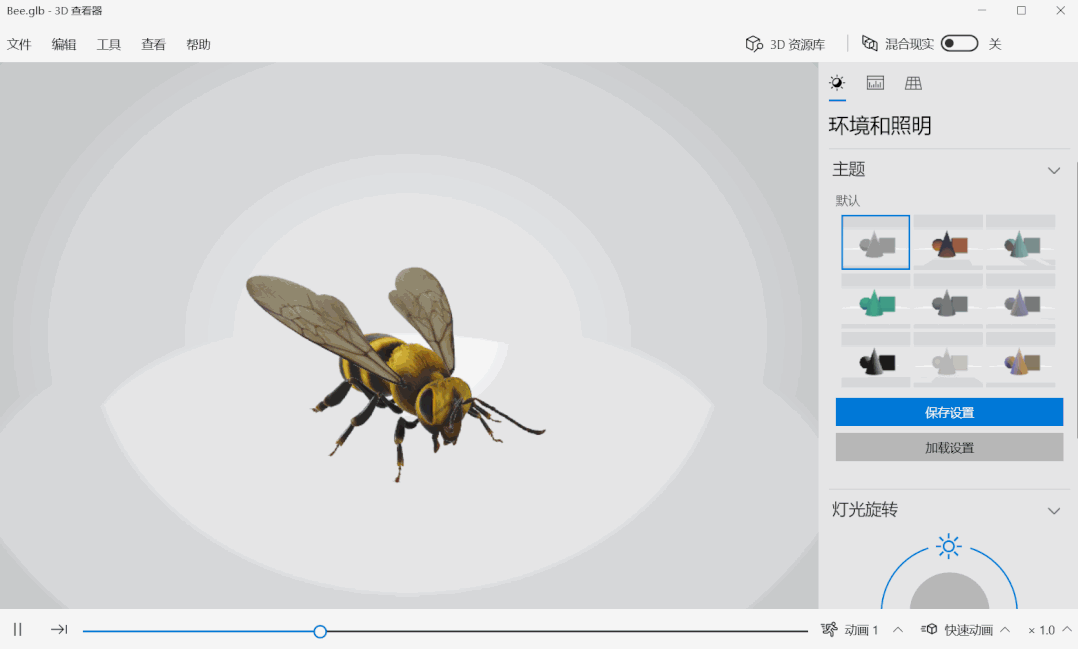The image size is (1078, 649).
Task: Click the quick animation cube icon
Action: tap(929, 629)
